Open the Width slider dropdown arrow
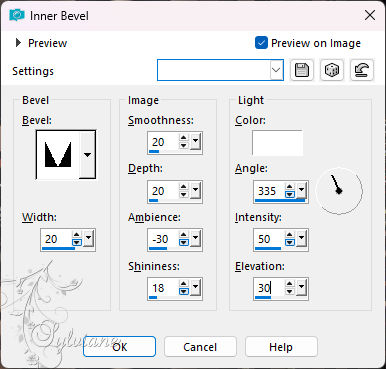Screen dimensions: 386x369 point(88,238)
